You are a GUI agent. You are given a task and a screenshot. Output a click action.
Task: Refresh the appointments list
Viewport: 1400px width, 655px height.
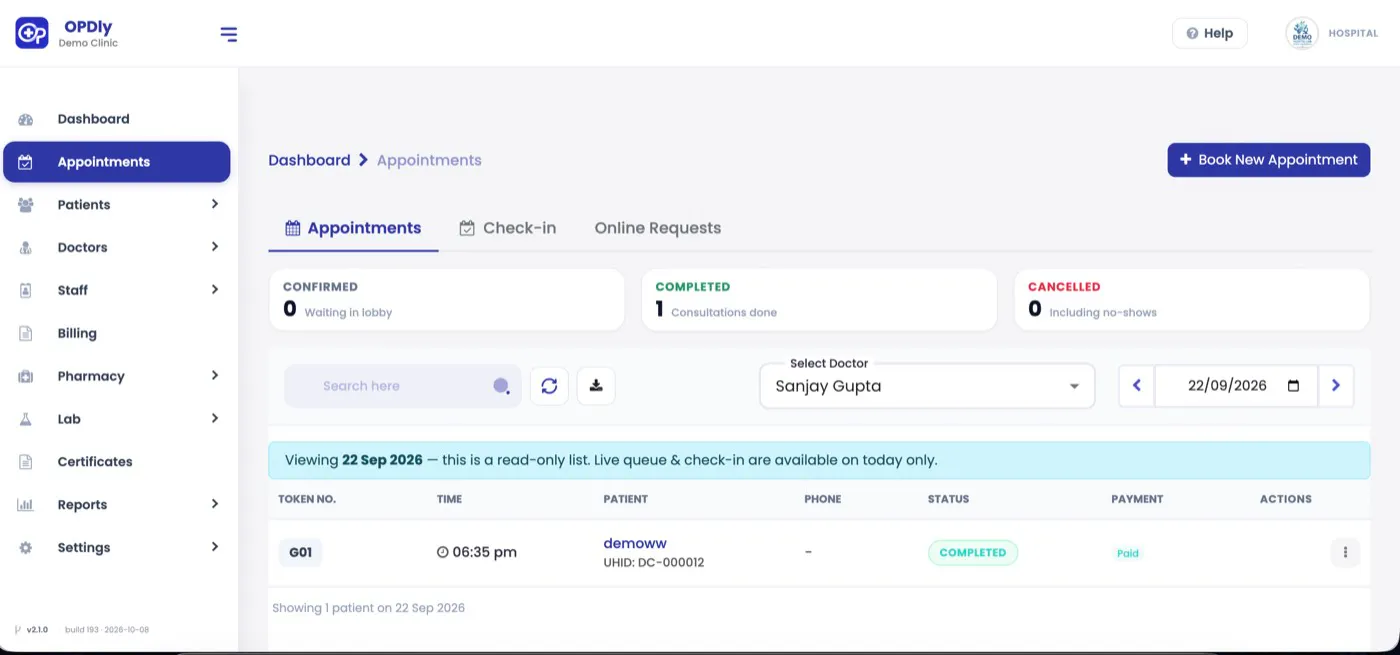point(549,386)
